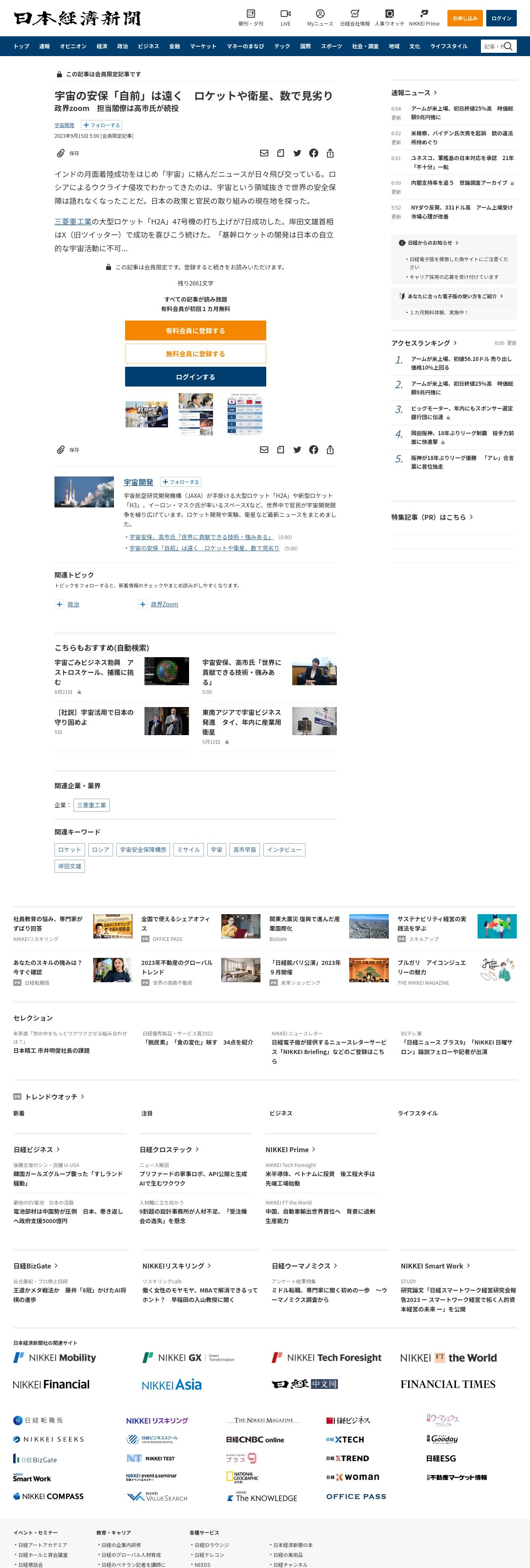Open the ライフスタイル nav item
The height and width of the screenshot is (1568, 530).
click(x=449, y=46)
